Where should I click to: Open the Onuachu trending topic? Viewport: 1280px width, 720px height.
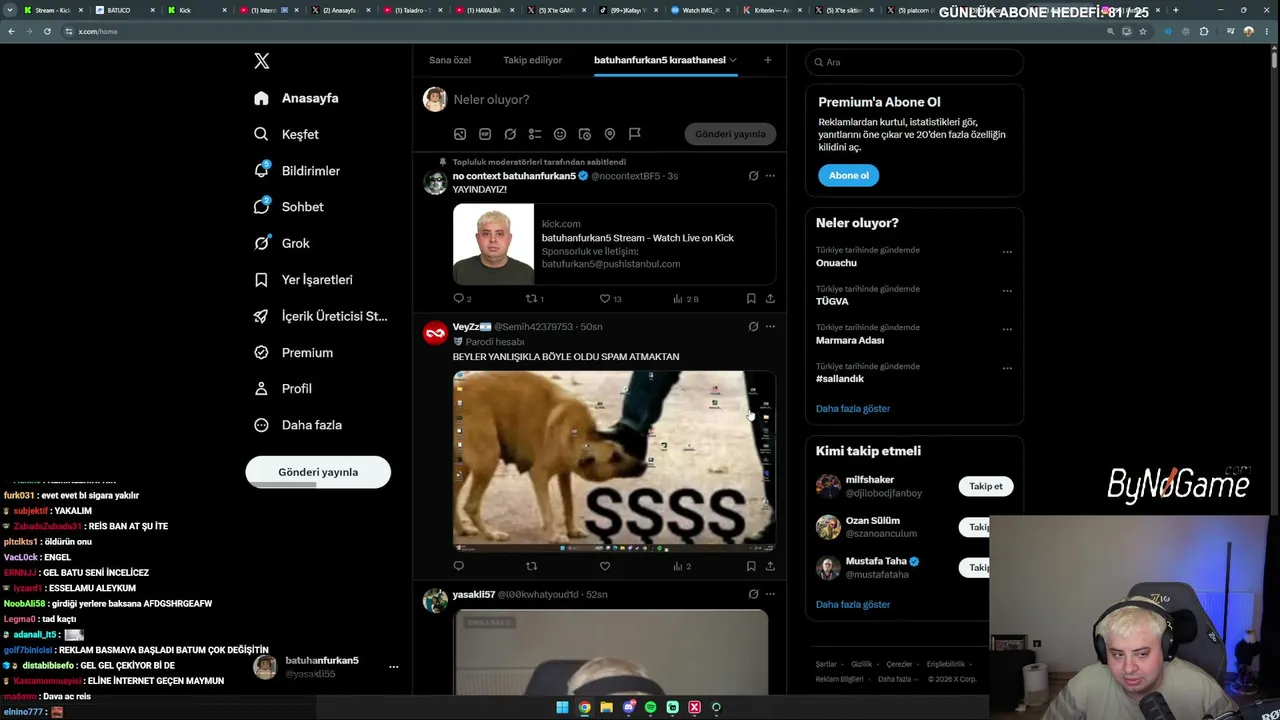click(x=836, y=263)
